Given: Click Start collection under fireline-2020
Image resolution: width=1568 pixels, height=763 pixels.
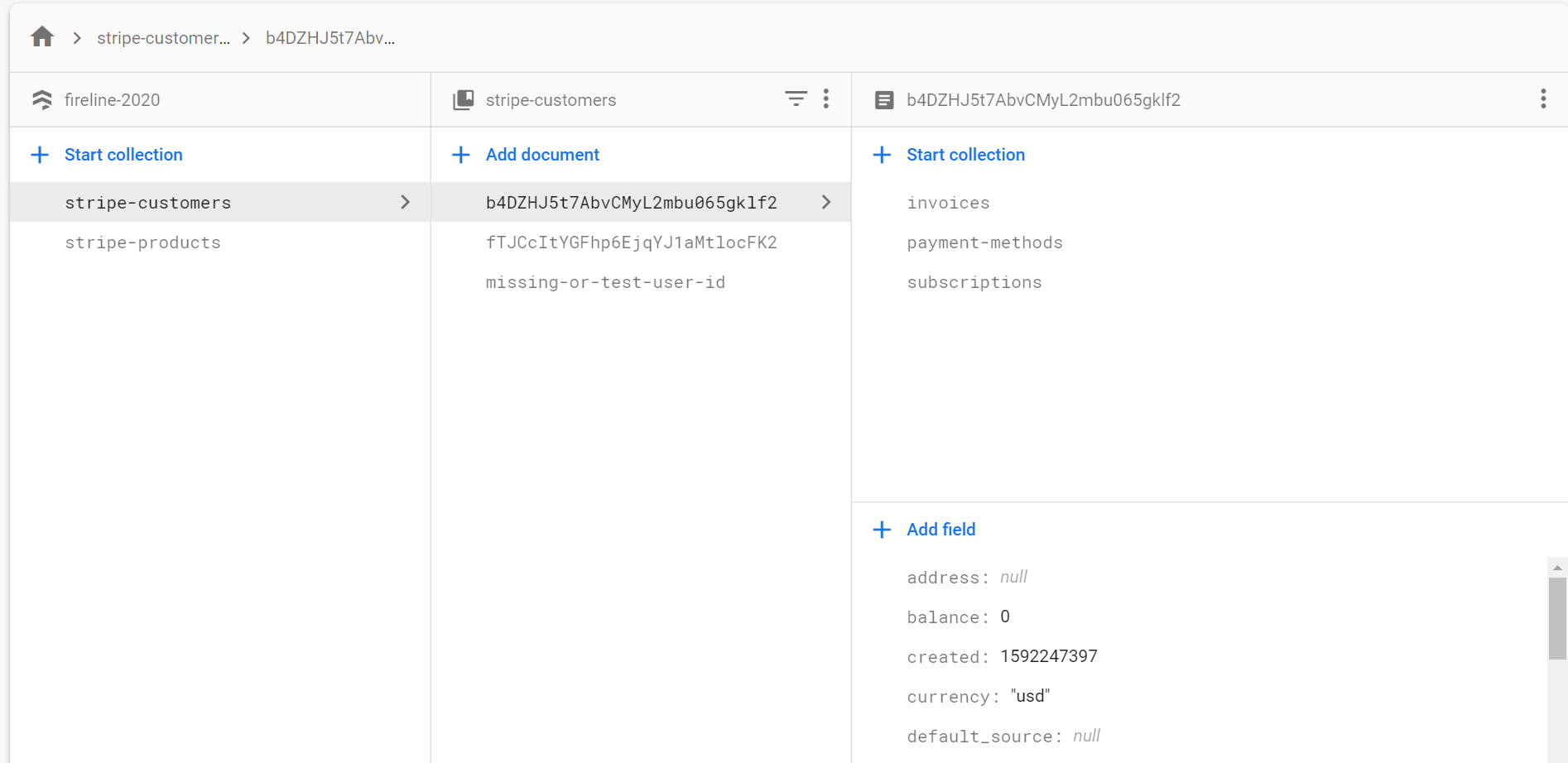Looking at the screenshot, I should click(123, 155).
